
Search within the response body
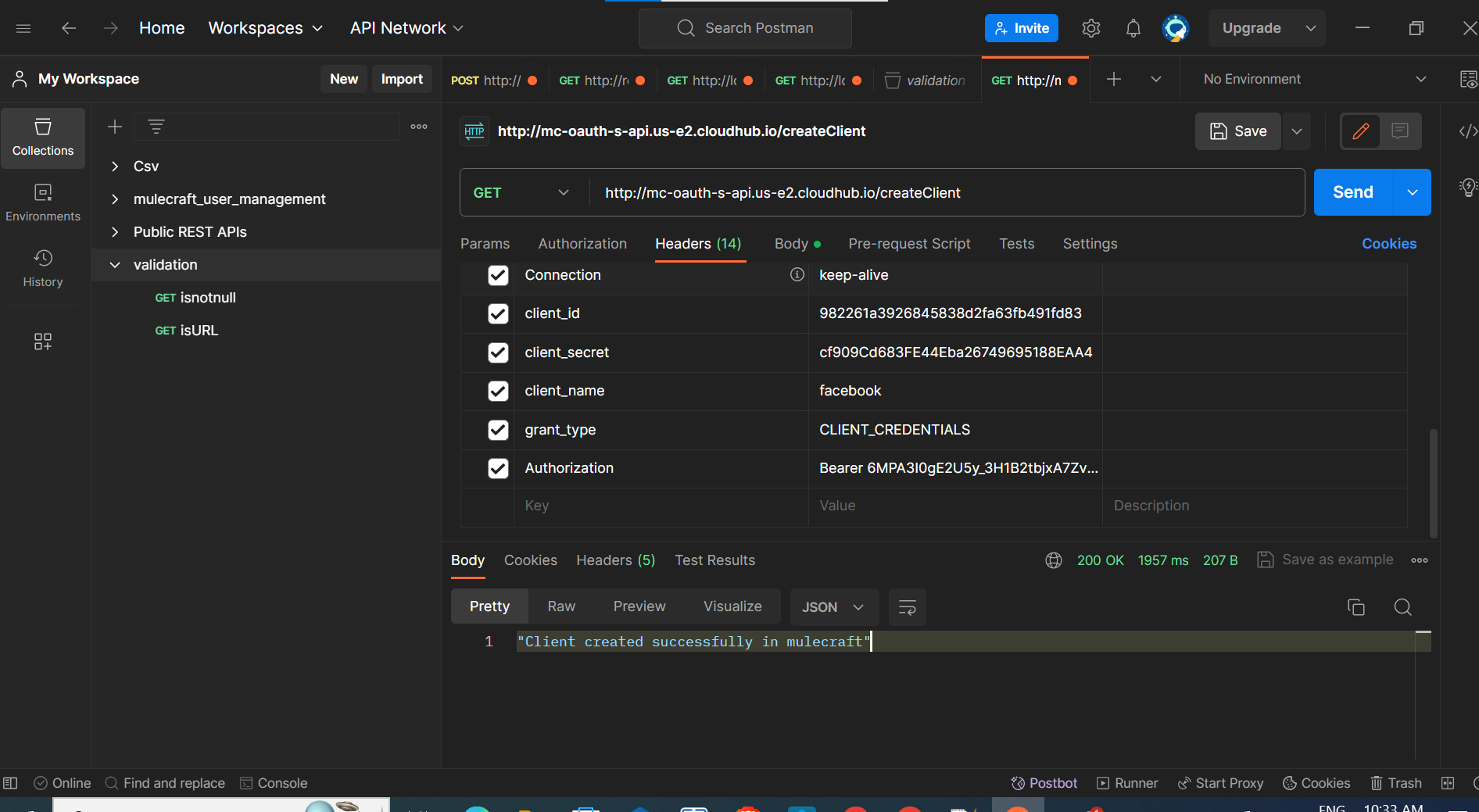point(1402,607)
